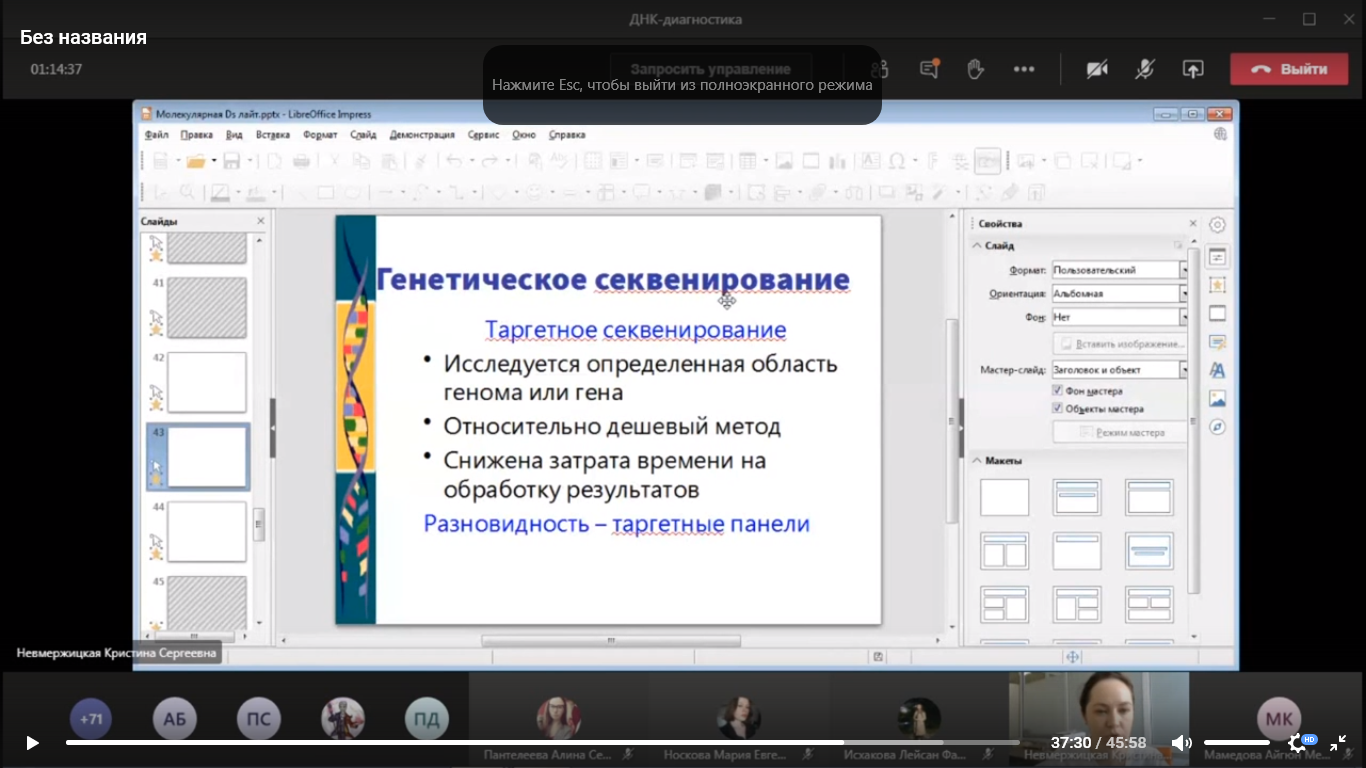Toggle the Объекты мастера checkbox
This screenshot has width=1366, height=768.
point(1058,408)
